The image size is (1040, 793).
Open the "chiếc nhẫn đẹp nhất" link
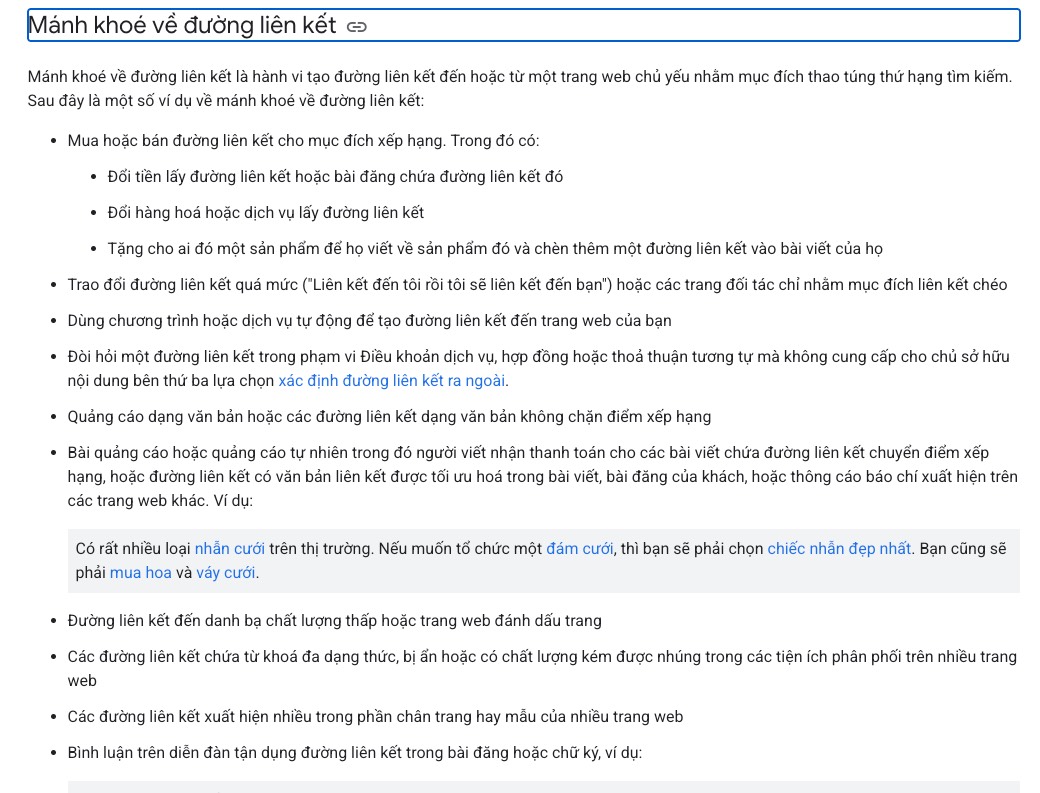click(839, 548)
